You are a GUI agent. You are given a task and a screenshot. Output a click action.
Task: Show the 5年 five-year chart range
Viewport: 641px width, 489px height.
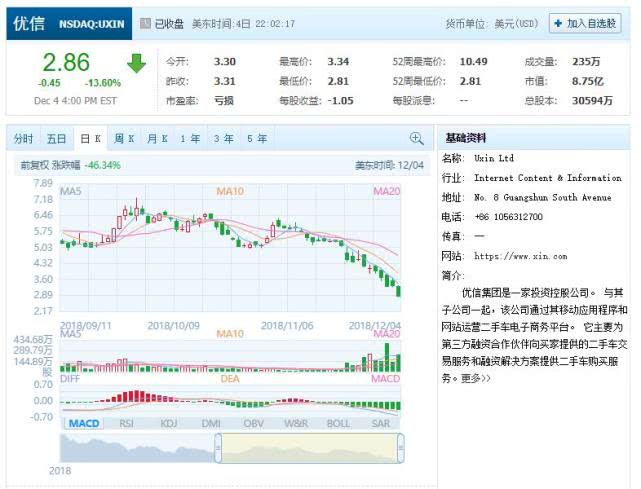pos(256,139)
